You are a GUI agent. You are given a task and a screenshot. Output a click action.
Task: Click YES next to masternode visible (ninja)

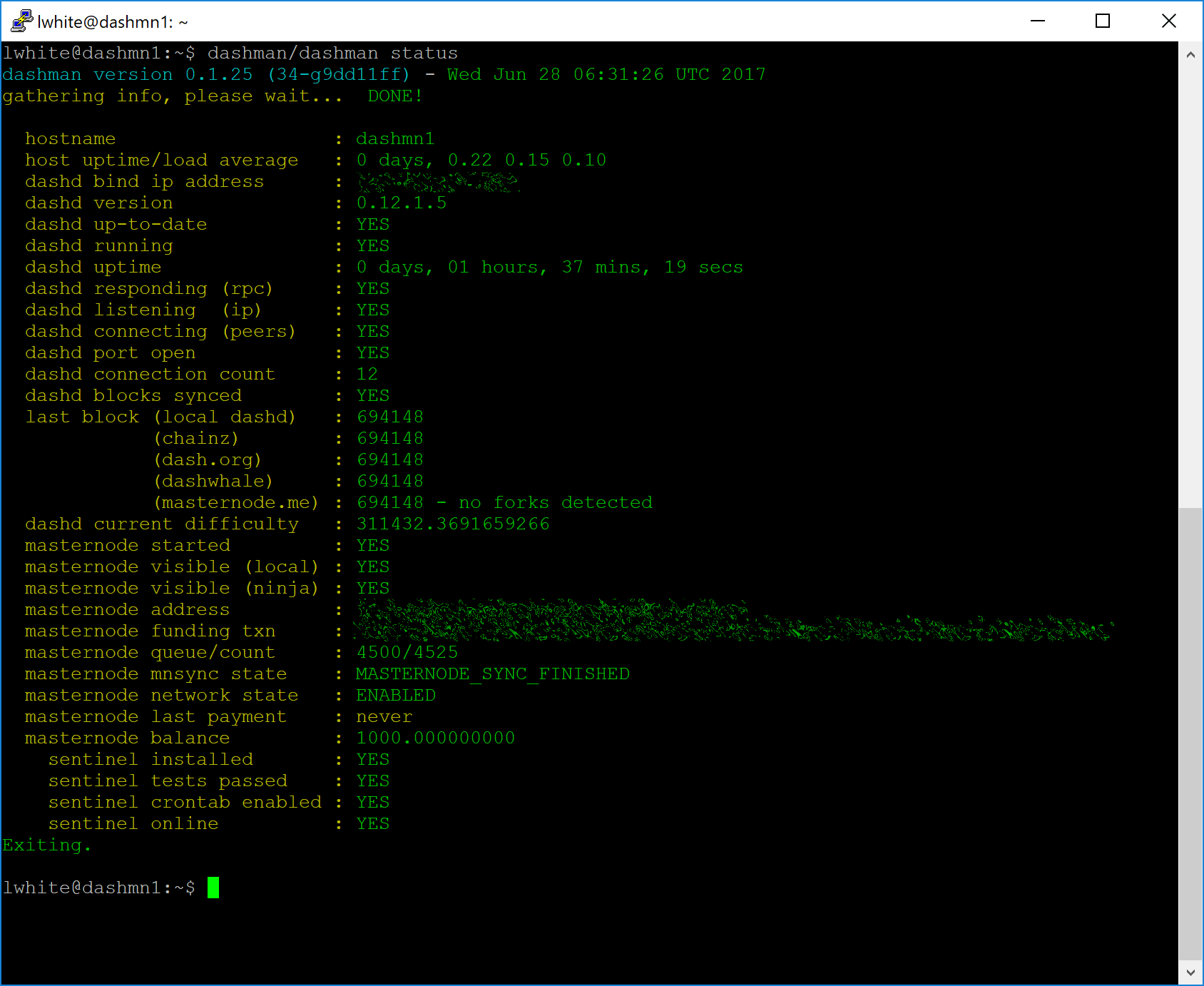(372, 589)
